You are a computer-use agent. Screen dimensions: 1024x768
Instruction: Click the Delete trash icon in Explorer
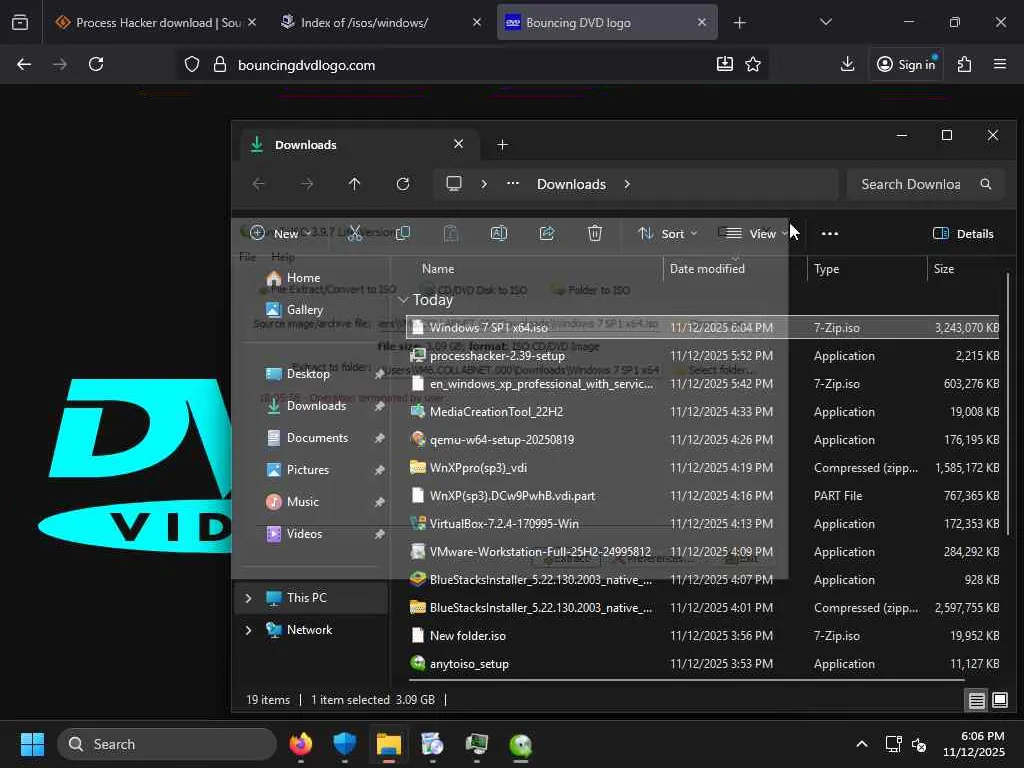tap(594, 233)
